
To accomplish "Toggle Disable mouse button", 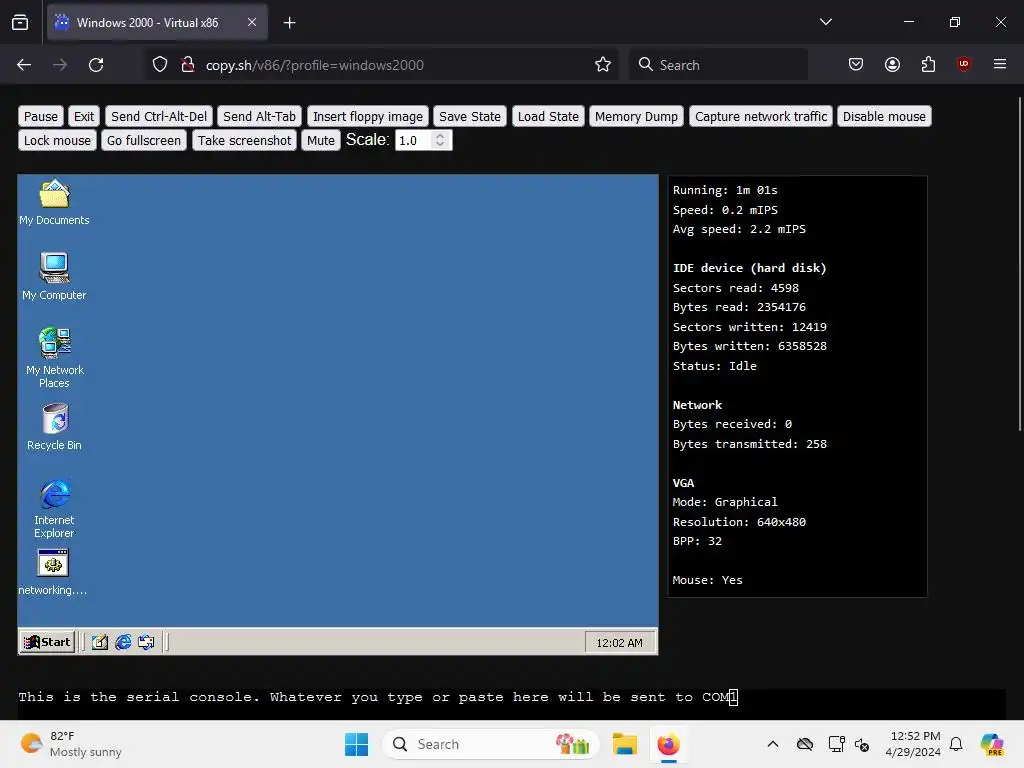I will 884,116.
